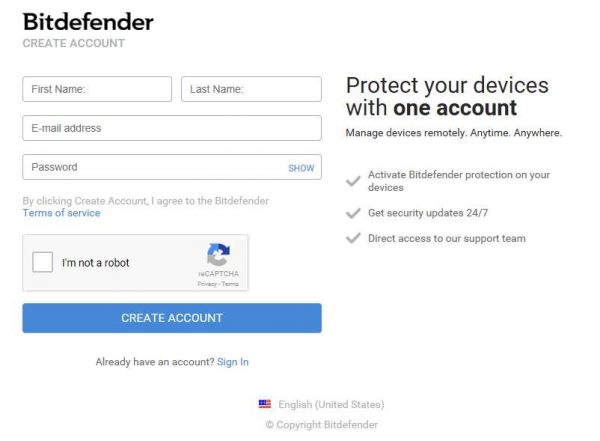
Task: Click checkmark beside Direct access to support
Action: tap(353, 238)
